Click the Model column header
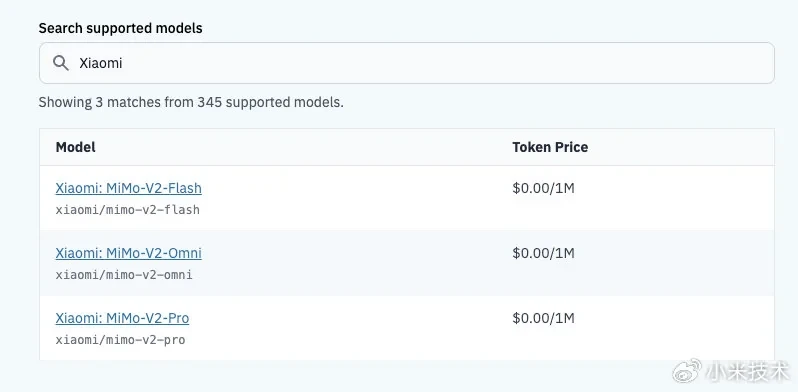Viewport: 798px width, 392px height. (x=75, y=147)
